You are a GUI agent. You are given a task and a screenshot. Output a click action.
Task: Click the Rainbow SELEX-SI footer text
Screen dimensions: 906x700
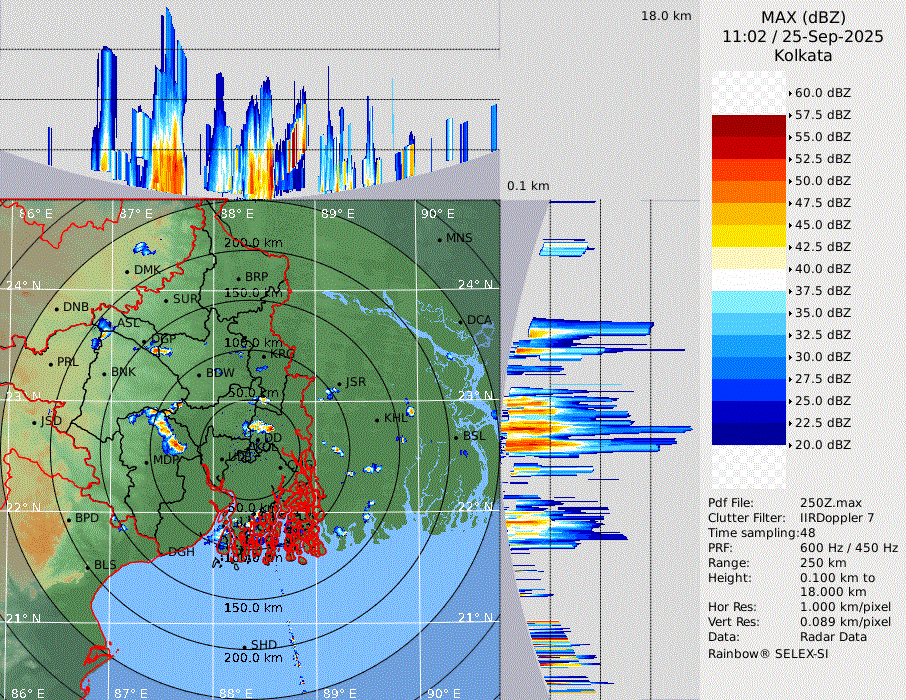point(768,653)
